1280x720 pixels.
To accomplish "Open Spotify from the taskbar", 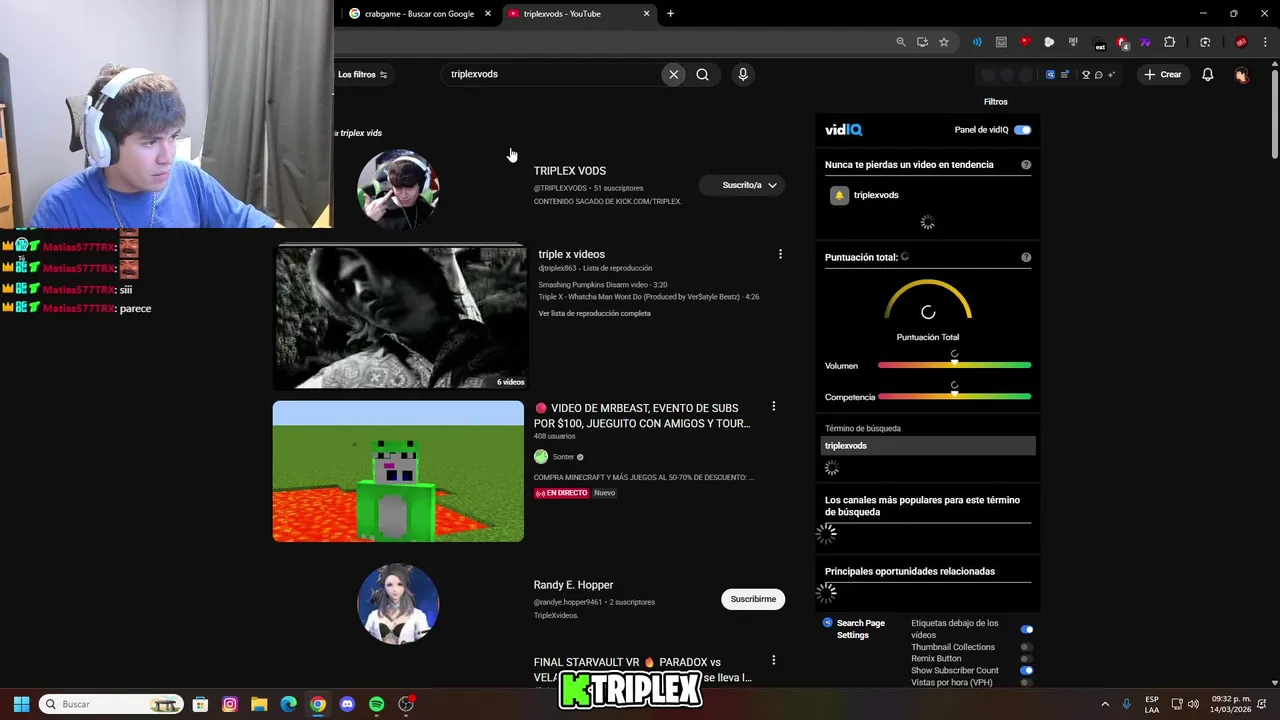I will point(377,704).
